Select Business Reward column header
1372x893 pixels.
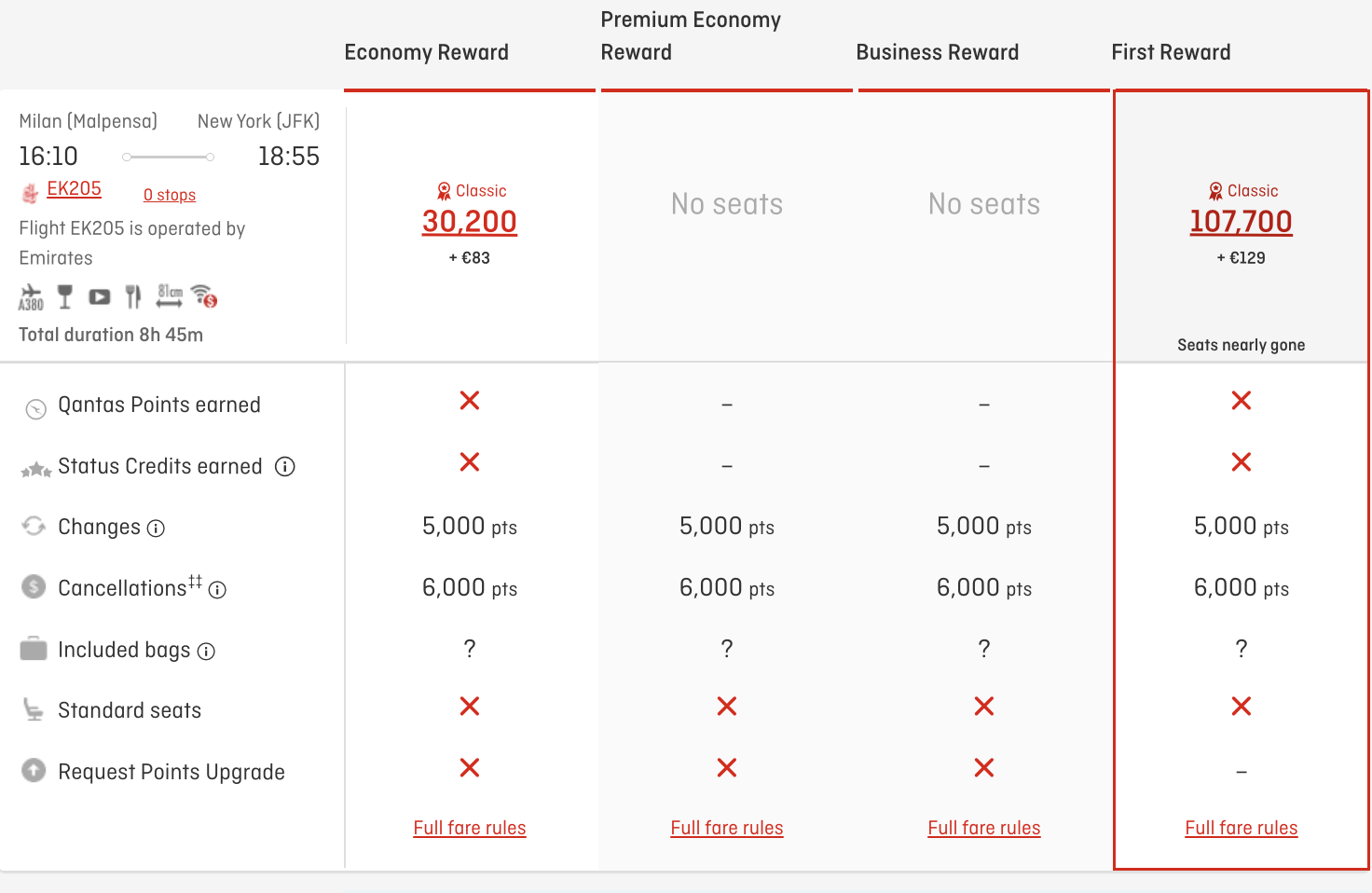tap(937, 52)
